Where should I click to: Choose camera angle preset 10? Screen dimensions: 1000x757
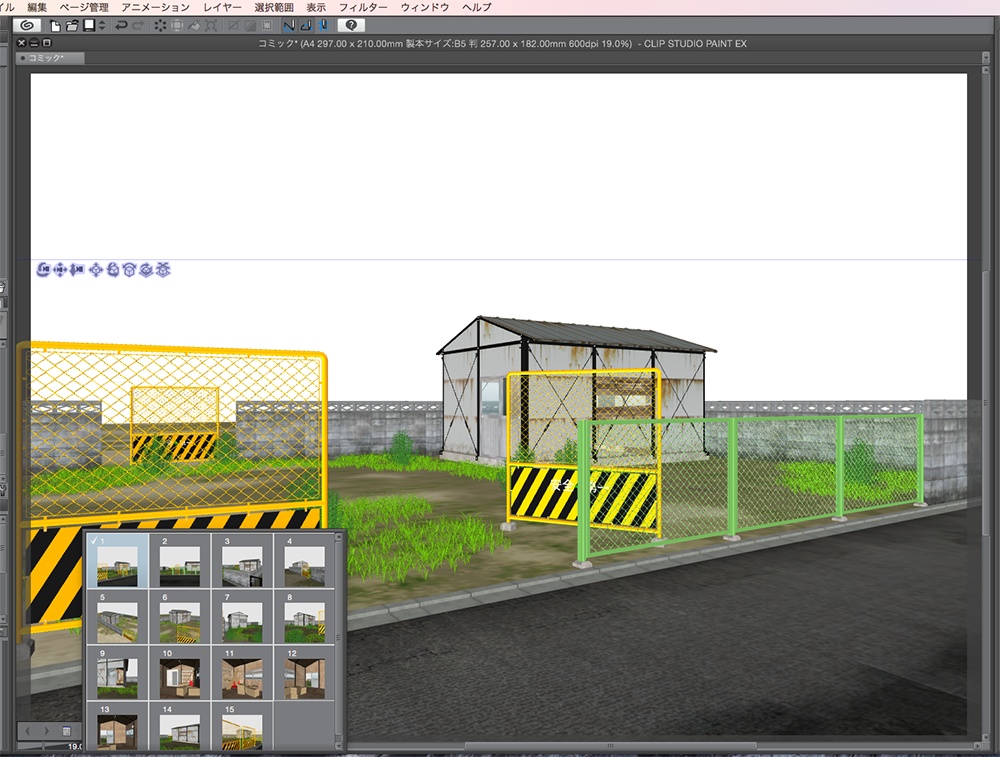tap(180, 673)
